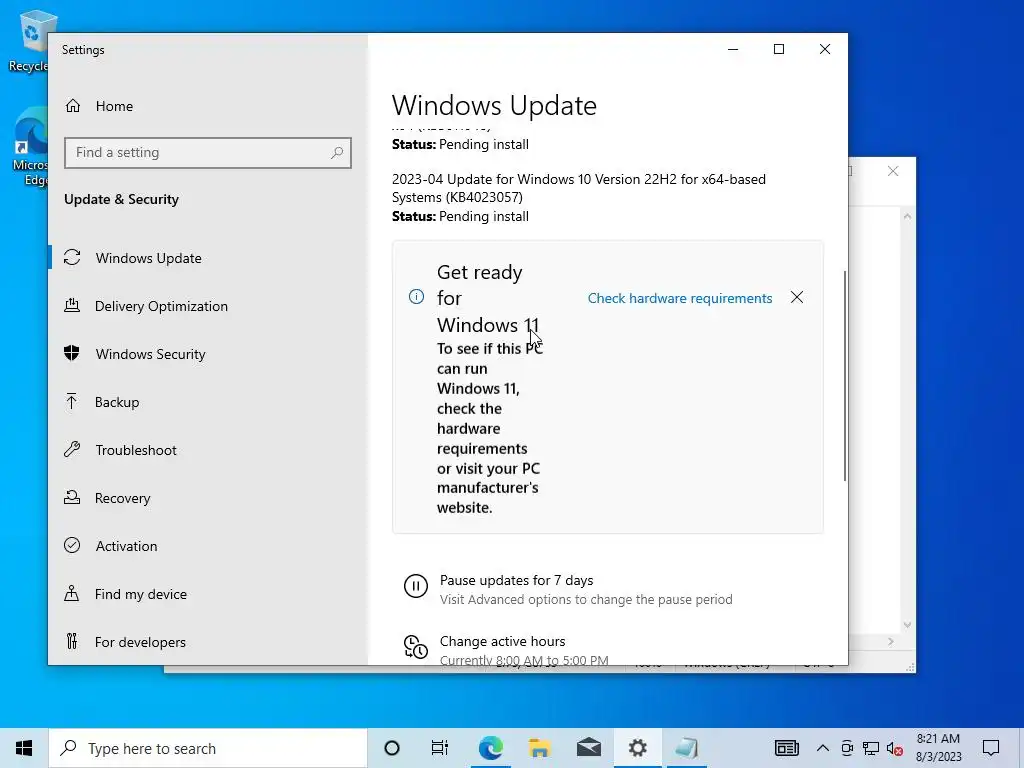This screenshot has height=768, width=1024.
Task: Open News and interests taskbar icon
Action: [787, 748]
